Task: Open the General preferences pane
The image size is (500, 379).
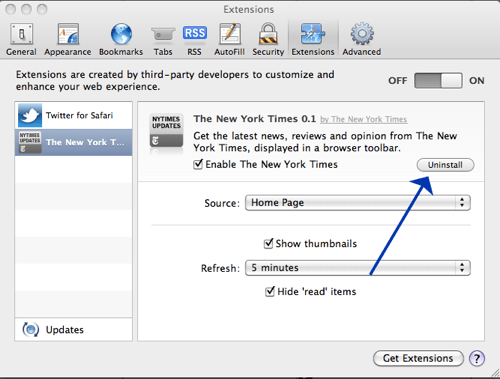Action: pos(21,39)
